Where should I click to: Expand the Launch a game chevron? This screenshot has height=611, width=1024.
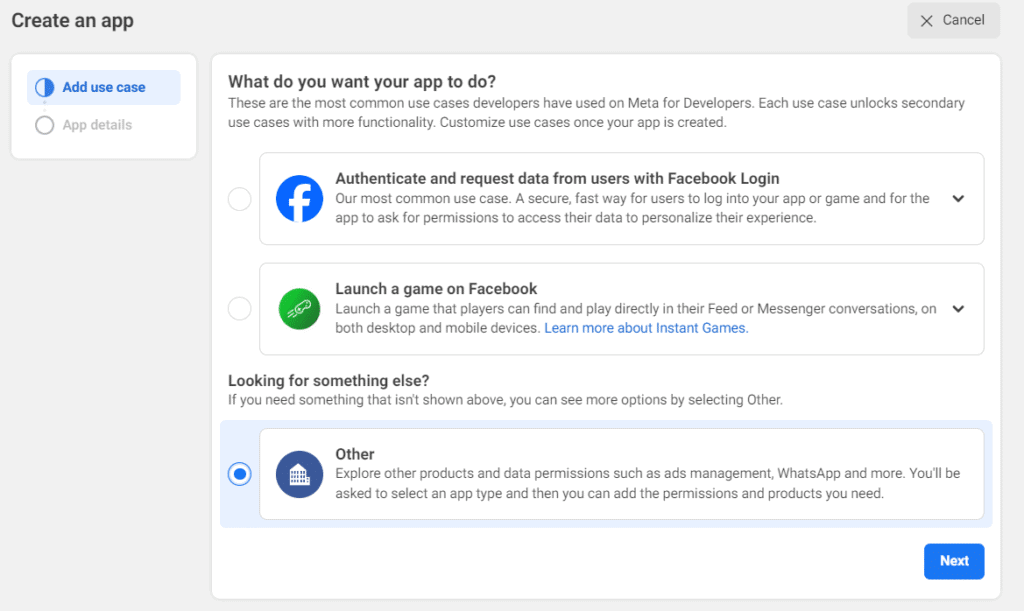[x=958, y=309]
